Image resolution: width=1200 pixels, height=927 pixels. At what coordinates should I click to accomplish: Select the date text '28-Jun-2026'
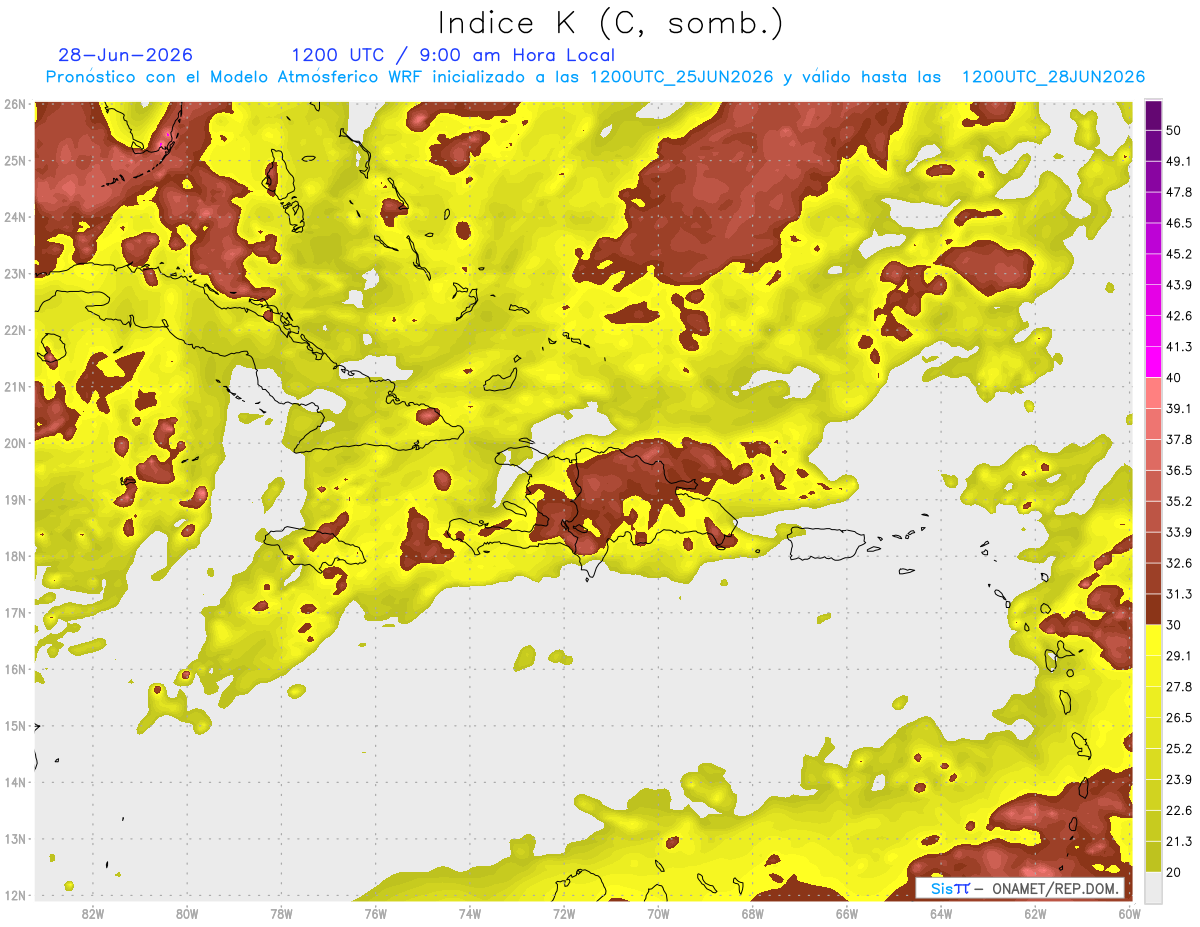[126, 55]
